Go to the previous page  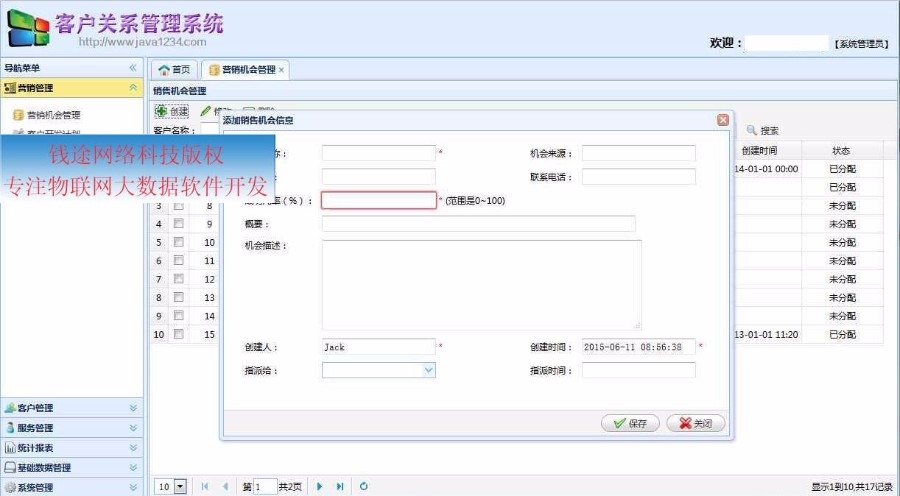(x=225, y=486)
